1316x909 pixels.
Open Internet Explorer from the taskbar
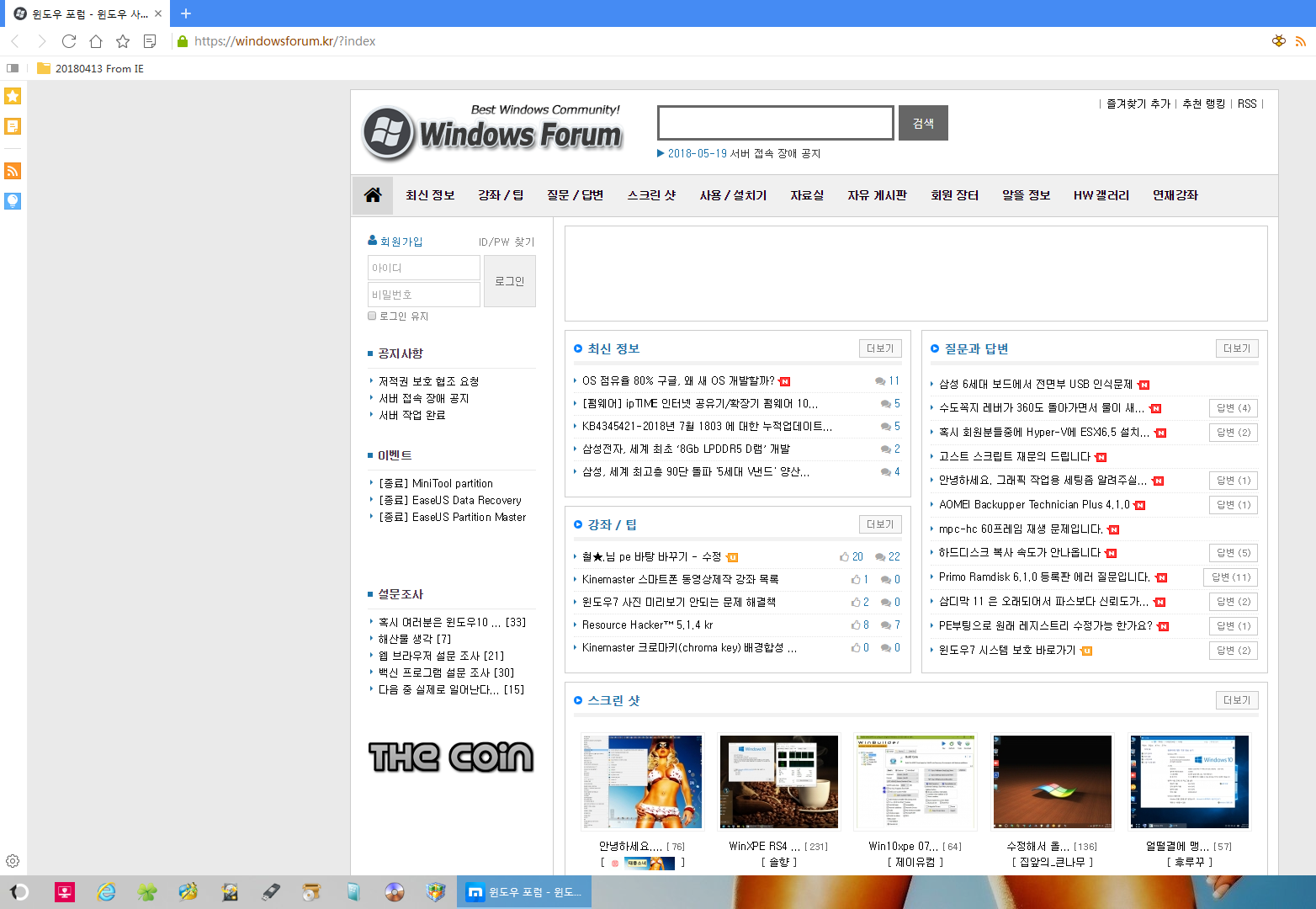106,892
